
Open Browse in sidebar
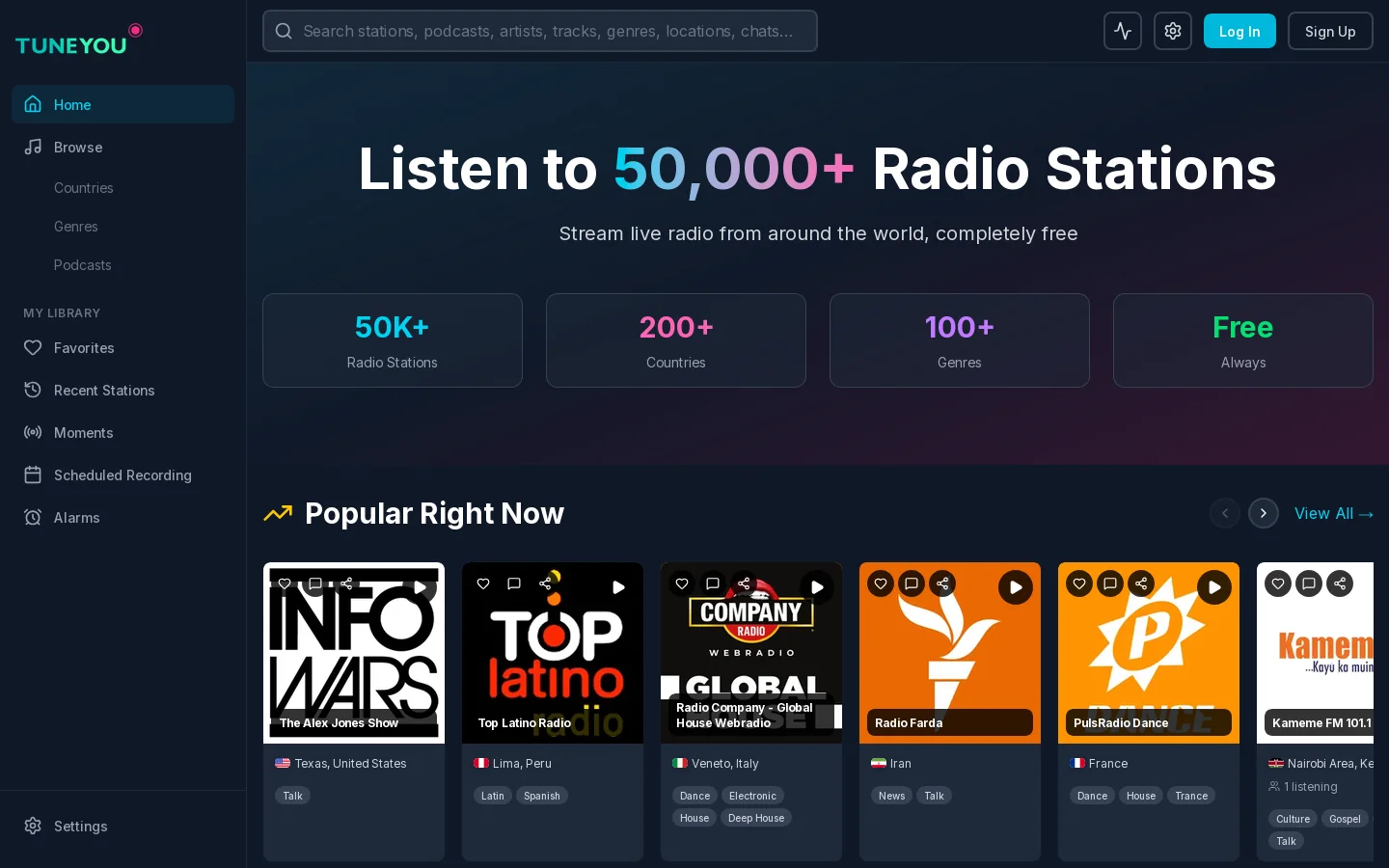click(x=123, y=147)
